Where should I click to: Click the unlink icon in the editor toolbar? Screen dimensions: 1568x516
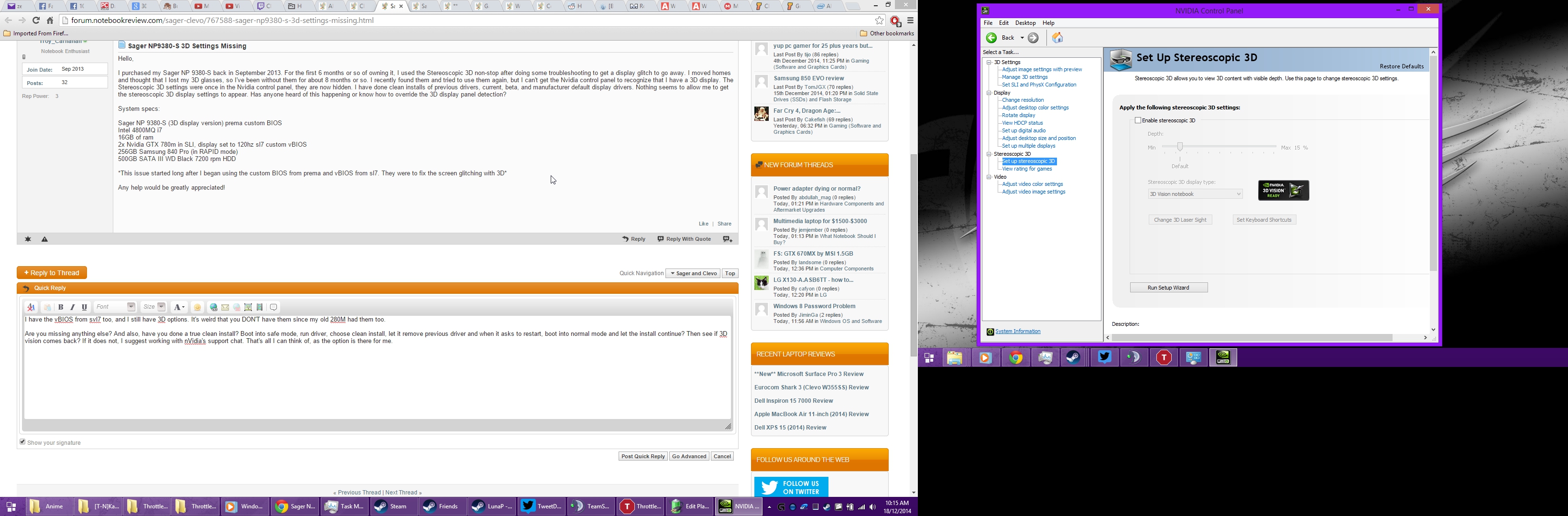[x=237, y=307]
